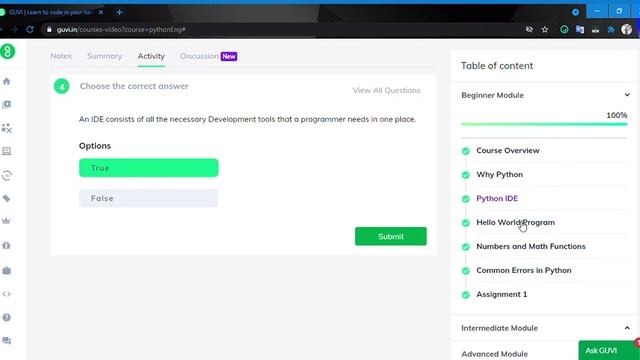Open the Why Python lesson
The image size is (640, 360).
pyautogui.click(x=500, y=175)
